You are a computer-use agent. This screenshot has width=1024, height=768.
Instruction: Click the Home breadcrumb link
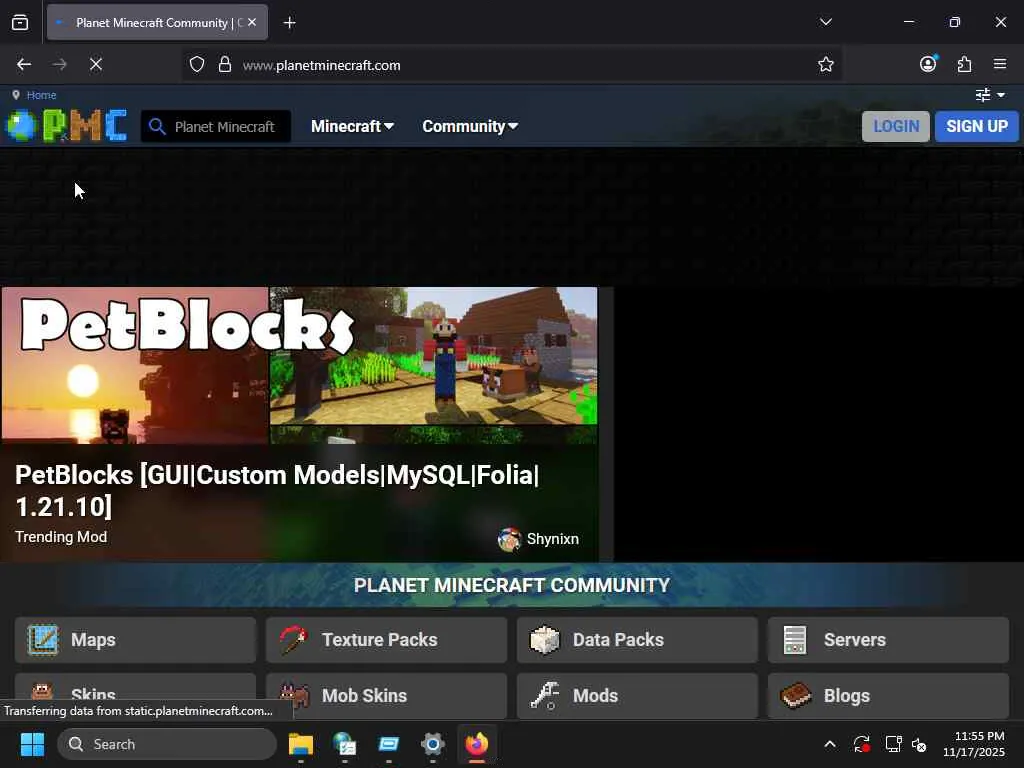(x=41, y=95)
